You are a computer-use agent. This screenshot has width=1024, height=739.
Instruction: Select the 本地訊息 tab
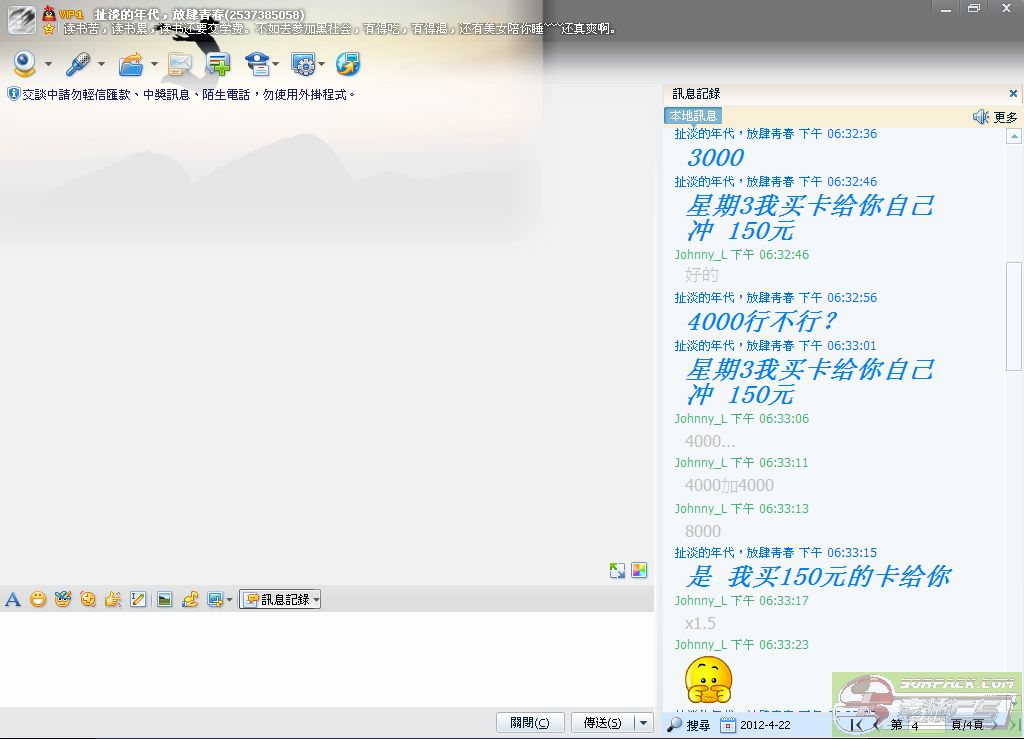[693, 116]
